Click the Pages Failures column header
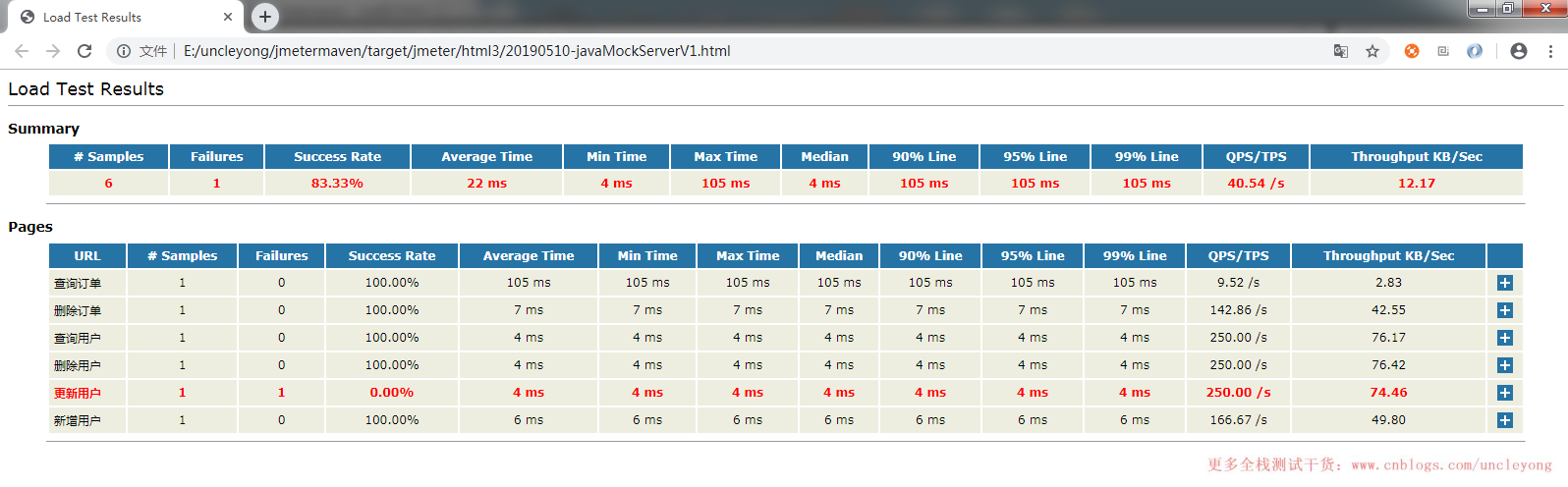The width and height of the screenshot is (1568, 487). (x=282, y=255)
